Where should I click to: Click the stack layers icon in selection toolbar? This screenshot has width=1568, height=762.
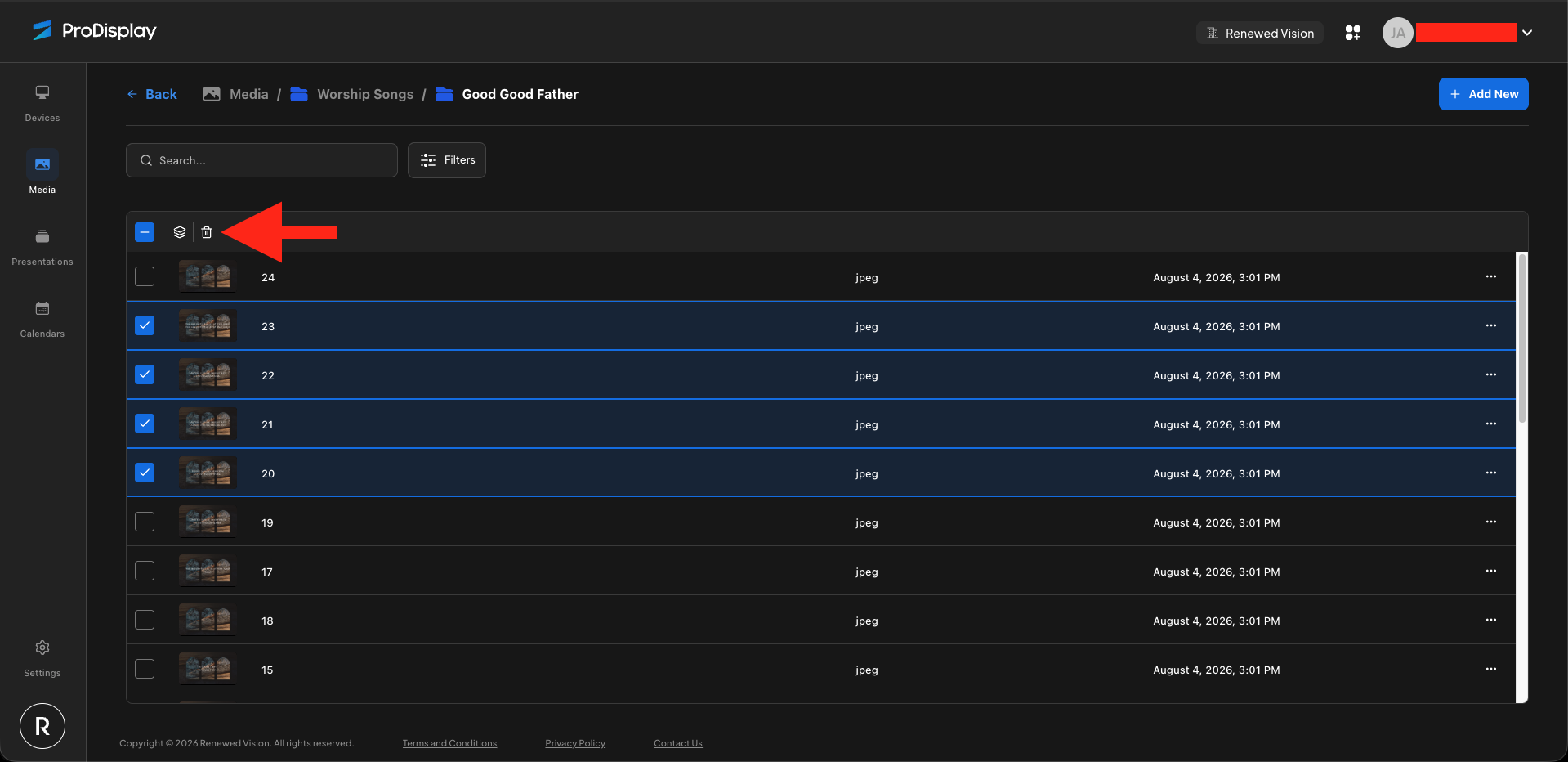tap(180, 232)
